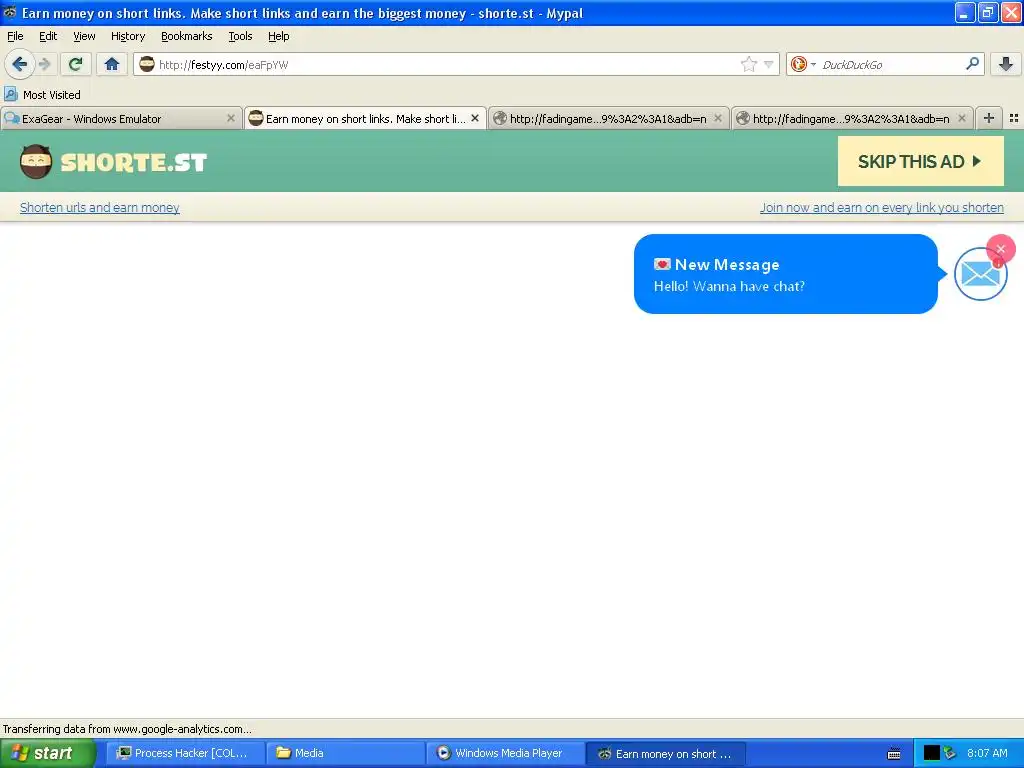
Task: Bookmark this page with the star icon
Action: click(748, 64)
